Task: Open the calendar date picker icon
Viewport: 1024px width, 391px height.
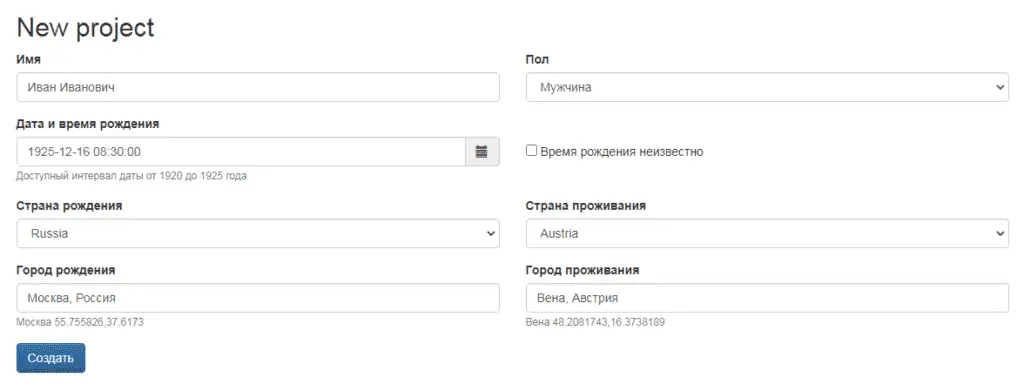Action: (x=482, y=151)
